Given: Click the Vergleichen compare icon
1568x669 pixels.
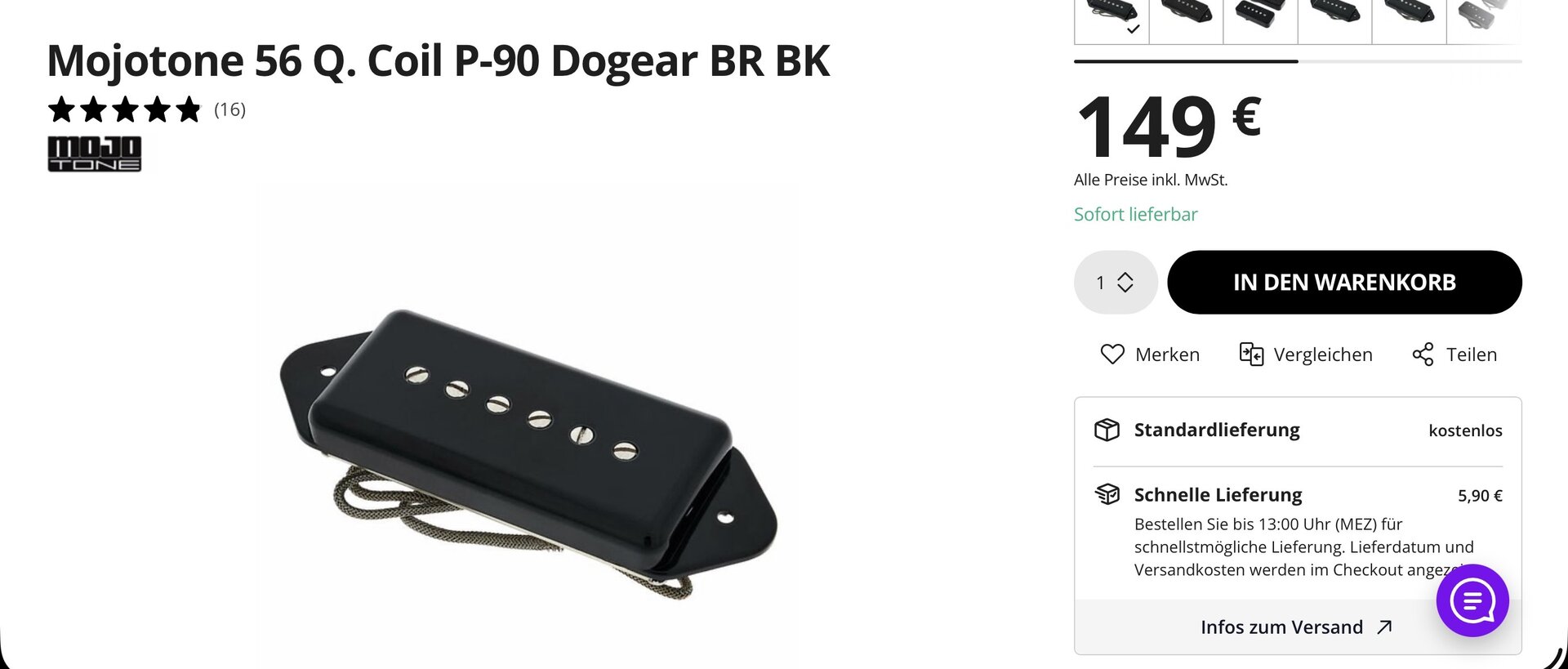Looking at the screenshot, I should pyautogui.click(x=1251, y=354).
